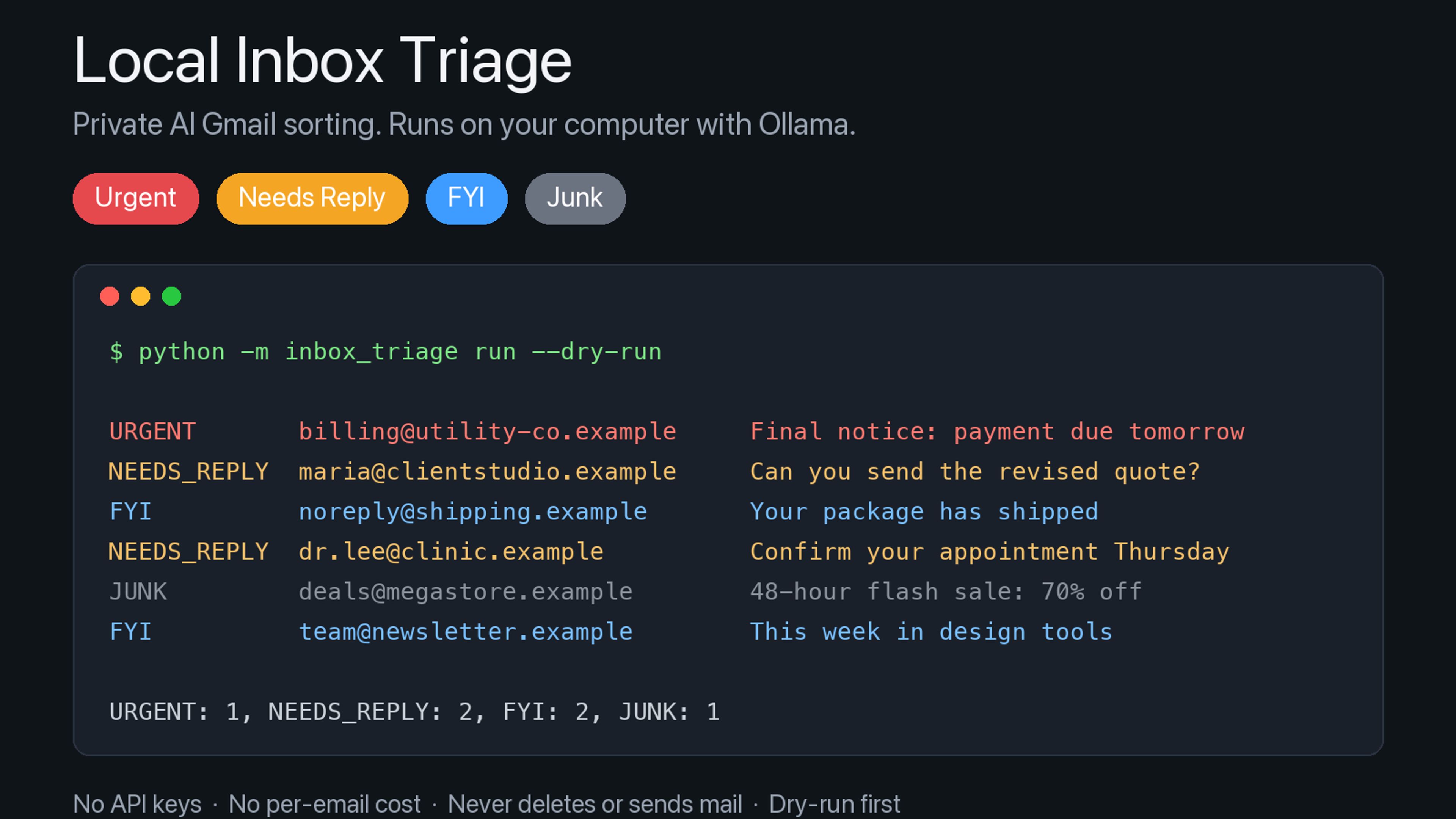Click the green terminal window dot
Image resolution: width=1456 pixels, height=819 pixels.
tap(172, 296)
